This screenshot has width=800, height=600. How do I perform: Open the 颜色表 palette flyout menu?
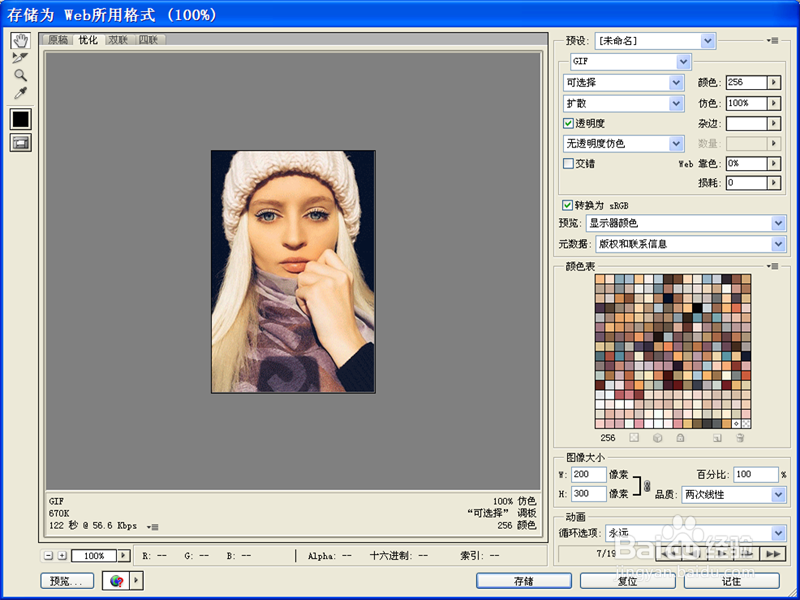[772, 266]
